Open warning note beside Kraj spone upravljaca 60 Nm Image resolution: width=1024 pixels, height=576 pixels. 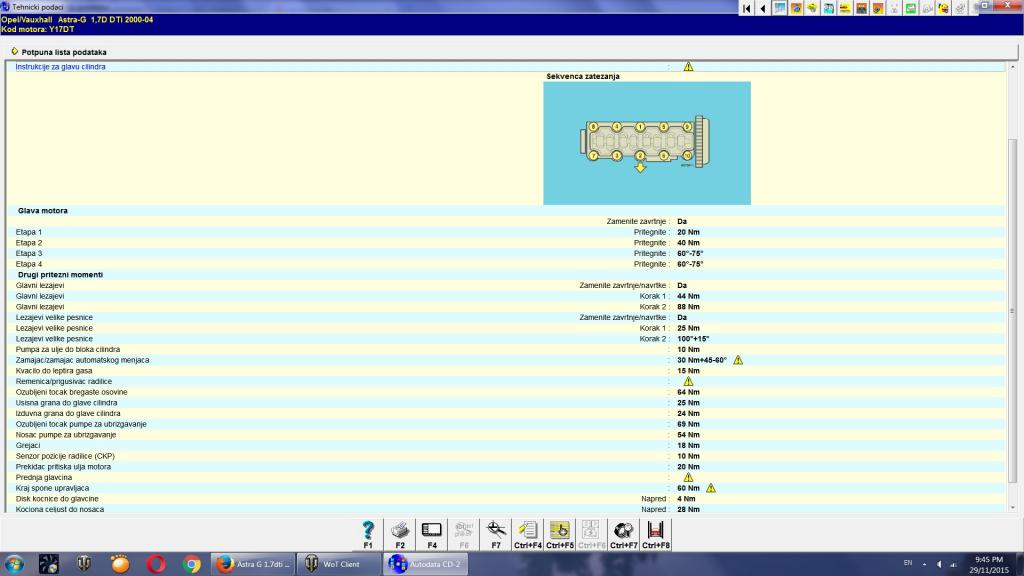(x=711, y=488)
